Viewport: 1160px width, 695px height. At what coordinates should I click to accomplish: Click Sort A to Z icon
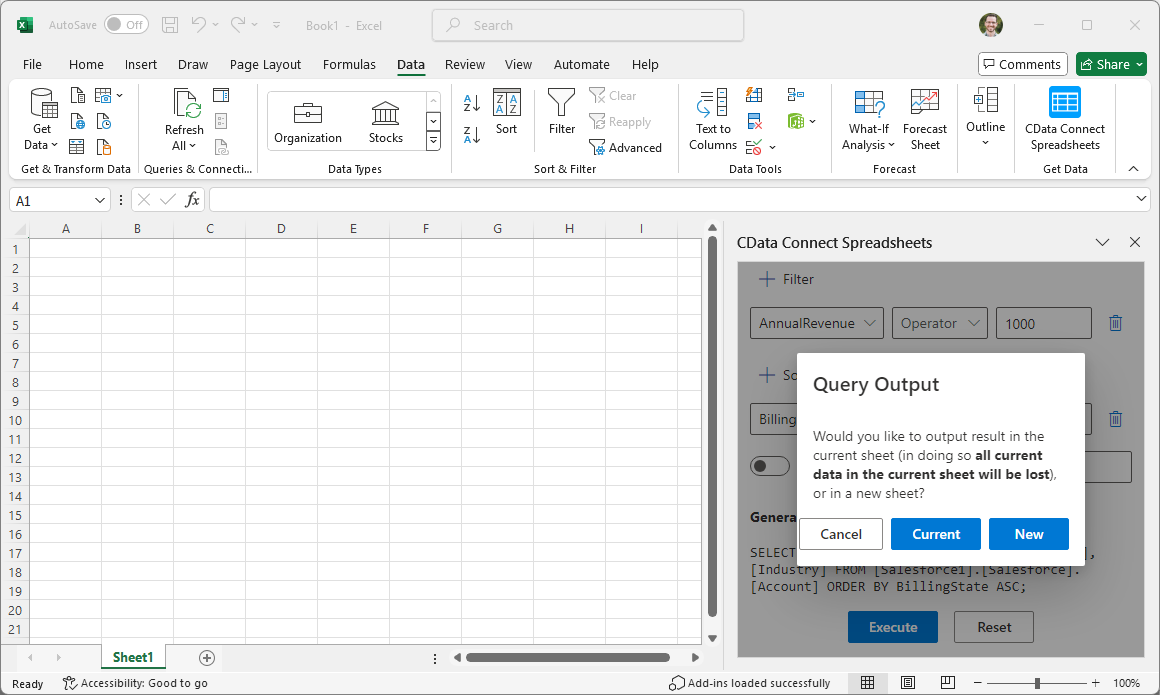[472, 104]
